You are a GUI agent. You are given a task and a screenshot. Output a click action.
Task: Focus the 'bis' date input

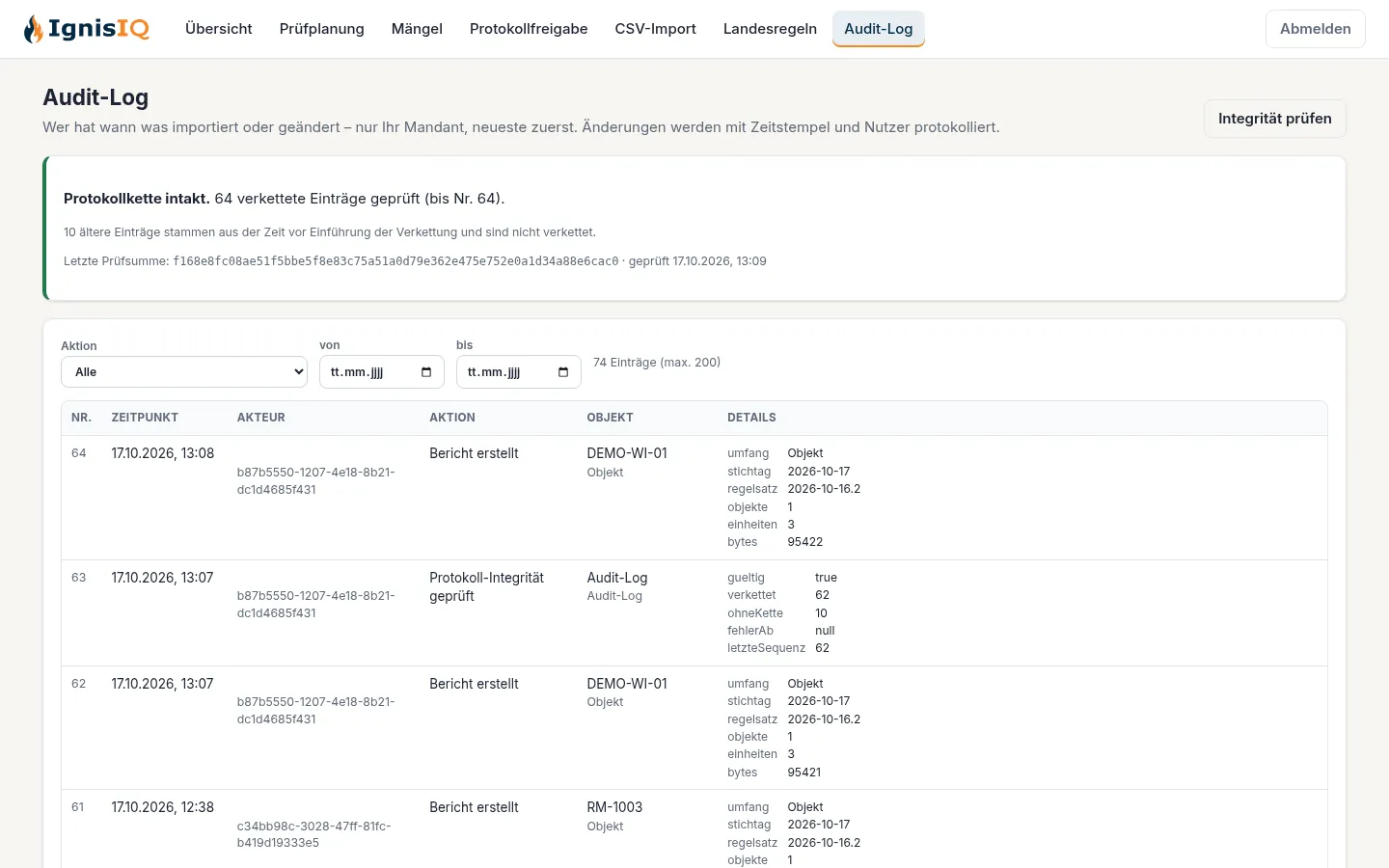coord(519,372)
